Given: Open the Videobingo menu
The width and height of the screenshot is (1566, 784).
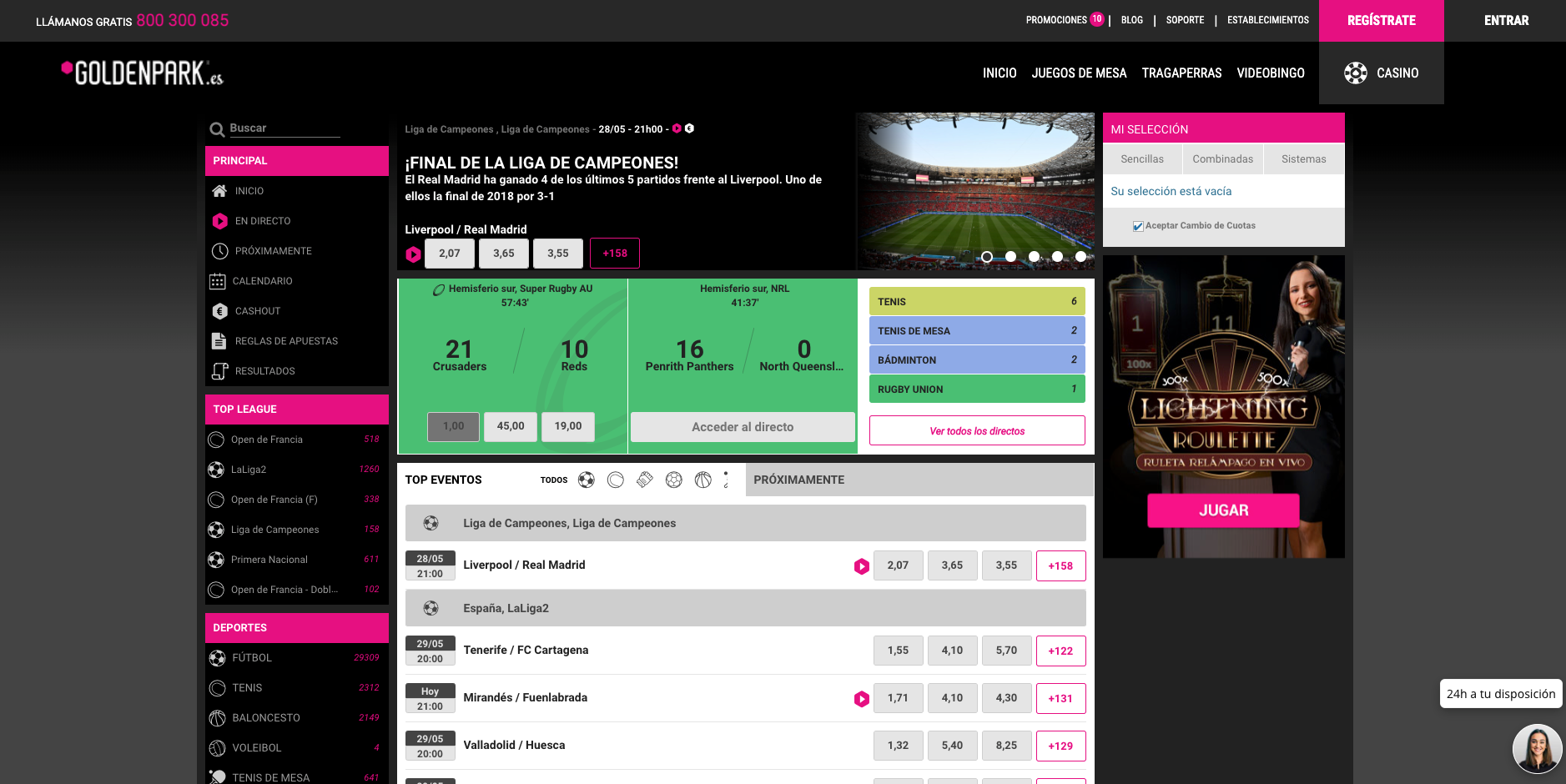Looking at the screenshot, I should (x=1271, y=73).
